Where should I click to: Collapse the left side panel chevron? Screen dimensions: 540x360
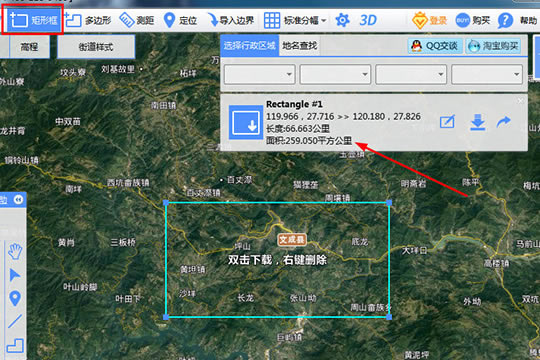click(x=18, y=199)
